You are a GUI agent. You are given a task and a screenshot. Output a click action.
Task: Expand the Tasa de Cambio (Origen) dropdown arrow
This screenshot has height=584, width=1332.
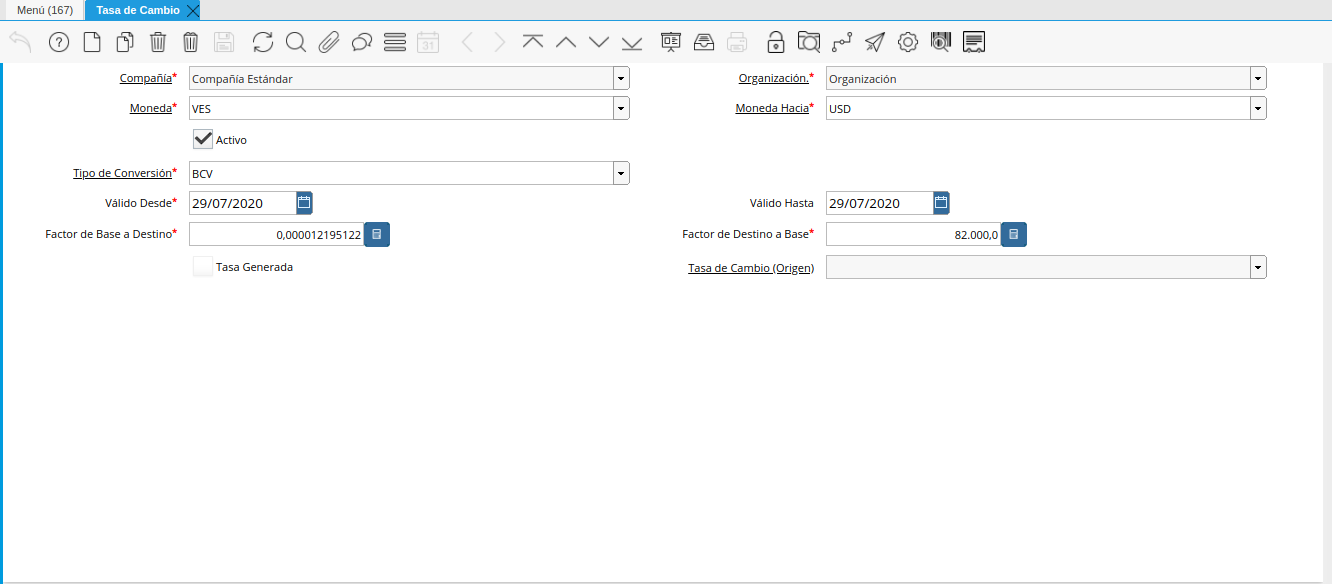(x=1258, y=267)
